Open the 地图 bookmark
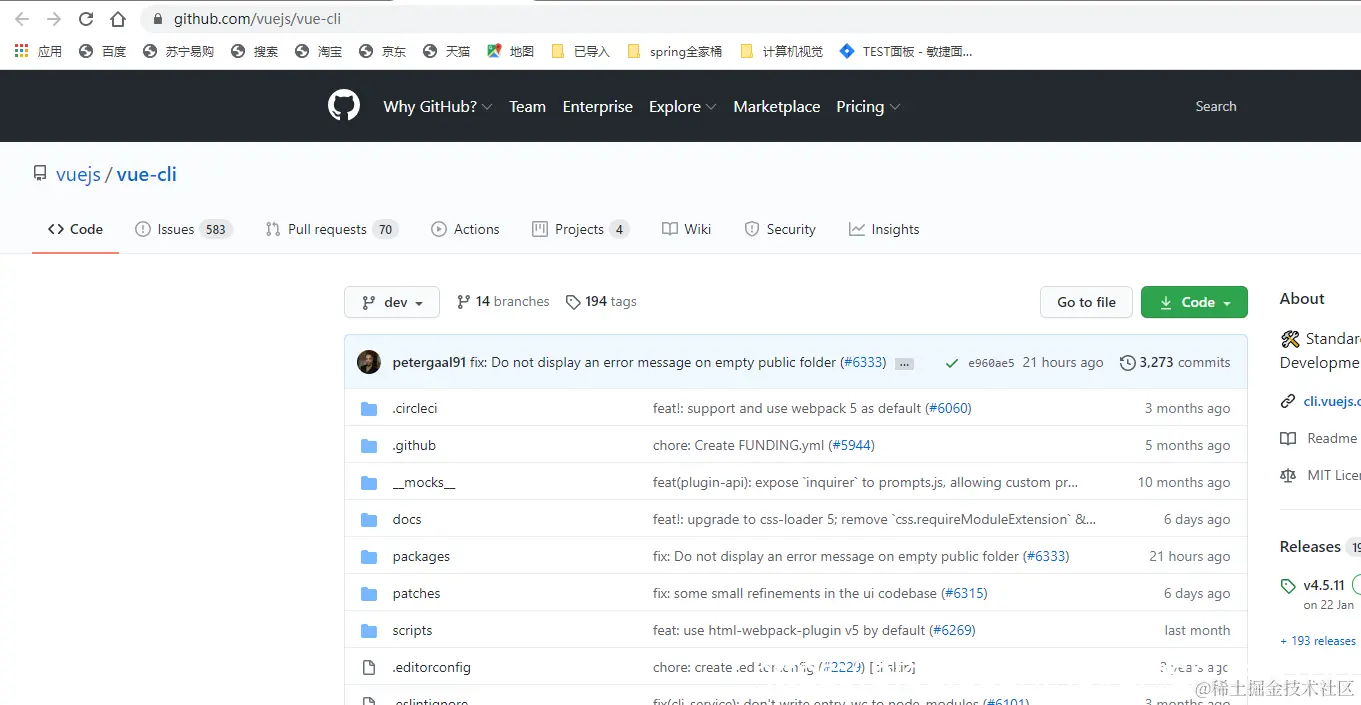The image size is (1361, 705). click(x=511, y=51)
